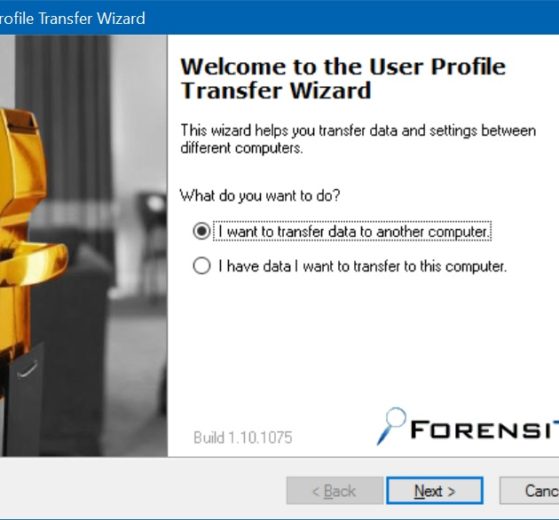This screenshot has height=520, width=559.
Task: Click the Build 1.10.1075 version label
Action: click(243, 438)
